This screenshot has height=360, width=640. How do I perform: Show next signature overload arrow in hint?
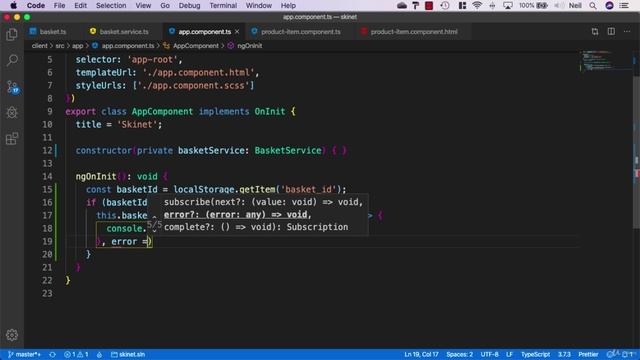pyautogui.click(x=154, y=231)
